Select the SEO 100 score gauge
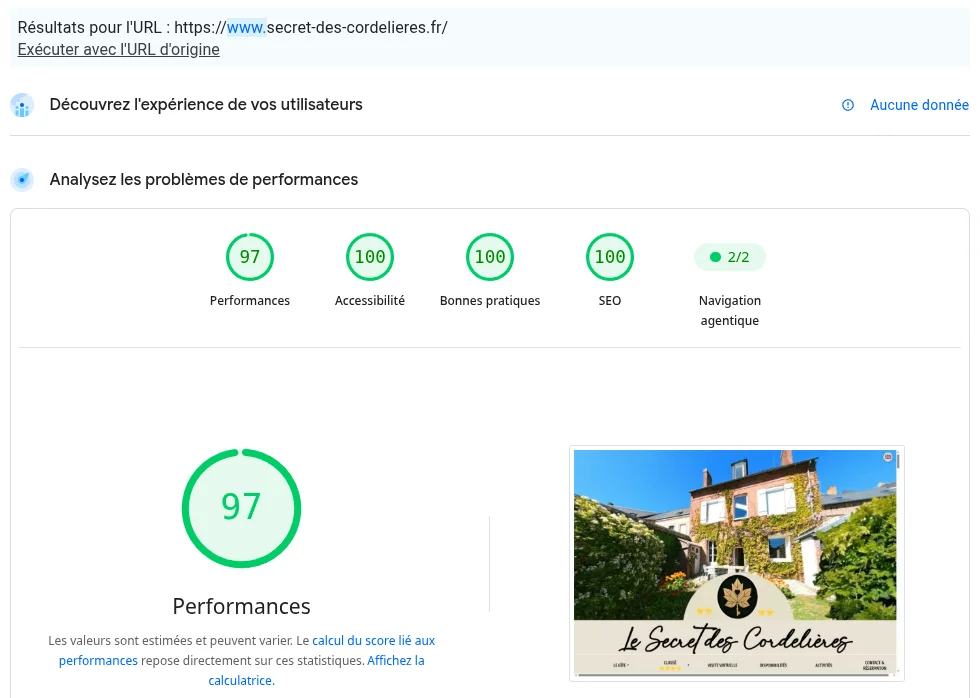Image resolution: width=980 pixels, height=698 pixels. [x=610, y=257]
